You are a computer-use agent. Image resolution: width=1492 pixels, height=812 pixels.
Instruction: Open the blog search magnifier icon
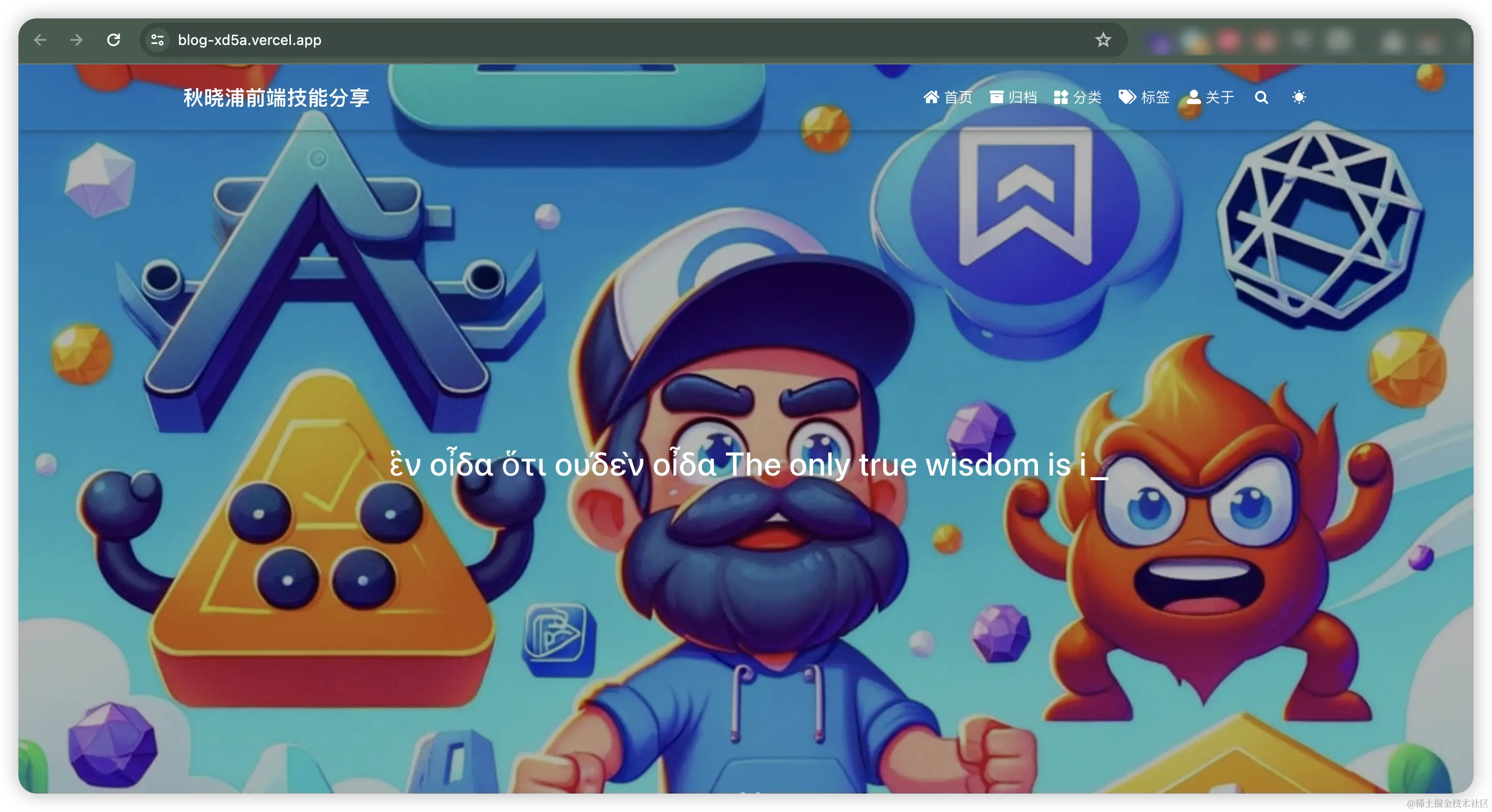1261,97
